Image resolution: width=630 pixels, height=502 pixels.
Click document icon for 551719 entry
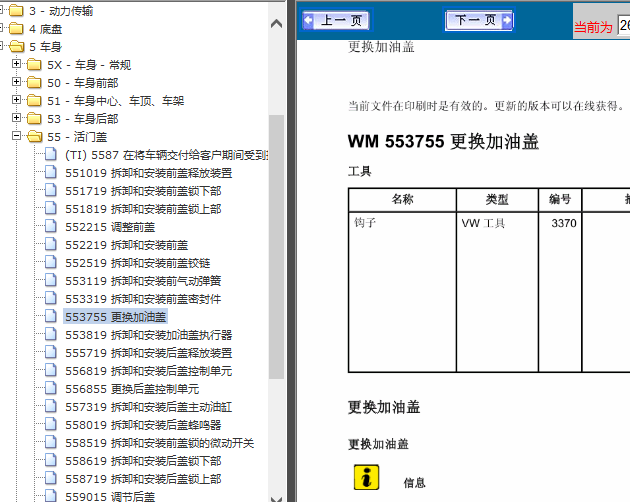pyautogui.click(x=51, y=190)
